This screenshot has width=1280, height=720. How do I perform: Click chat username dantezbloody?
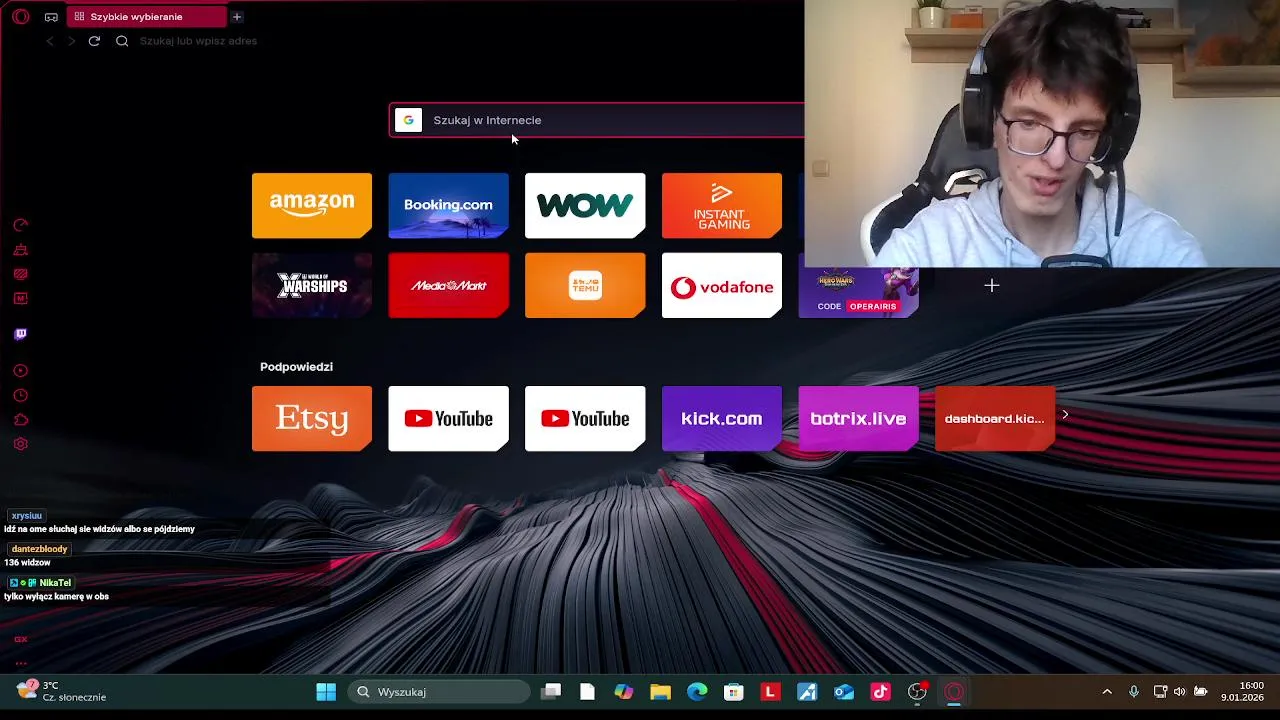(39, 549)
